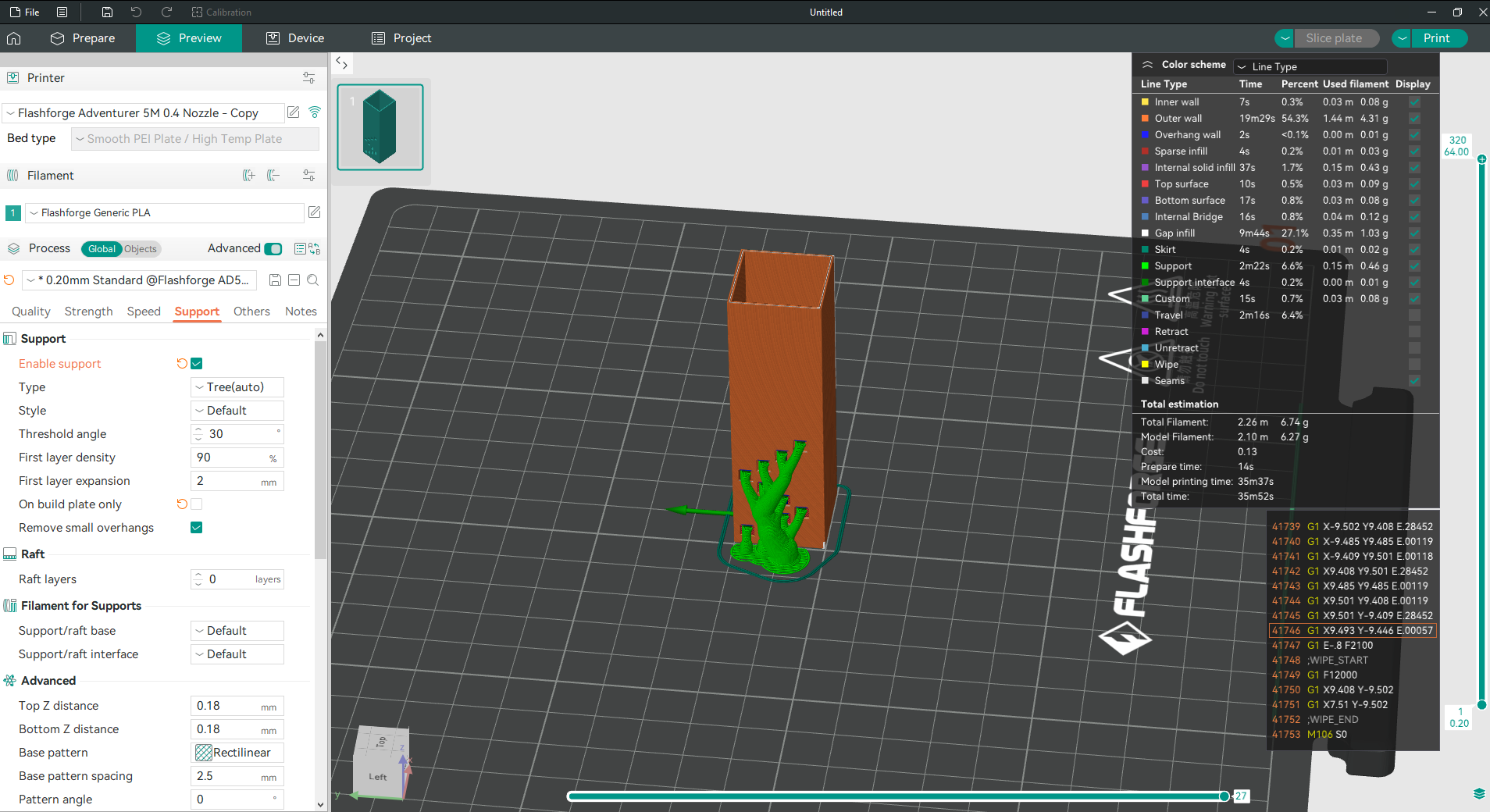Toggle the Advanced mode switch
This screenshot has width=1490, height=812.
click(x=273, y=249)
